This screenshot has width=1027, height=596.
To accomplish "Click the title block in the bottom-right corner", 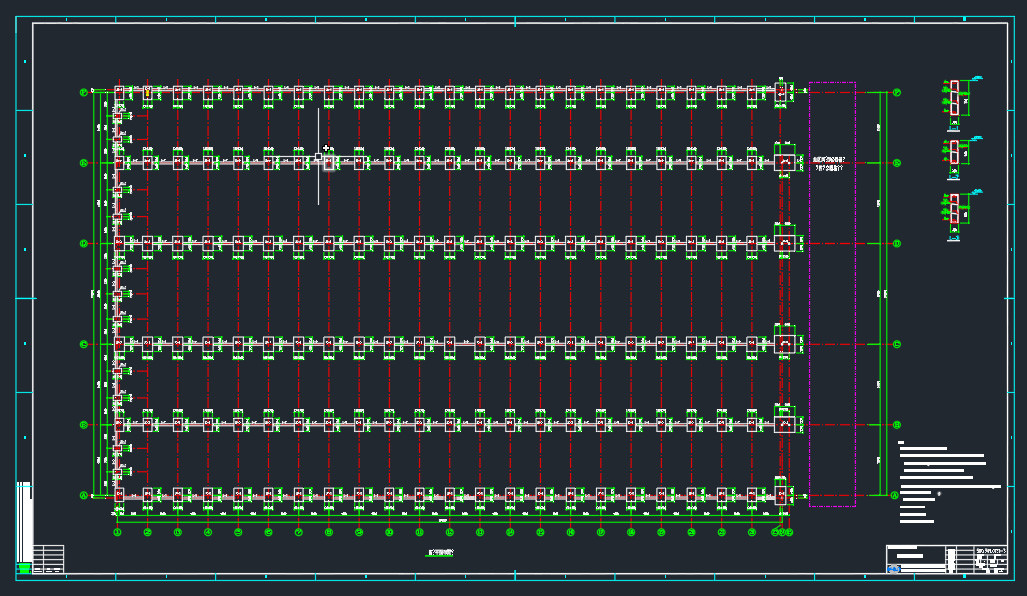I will [x=946, y=559].
